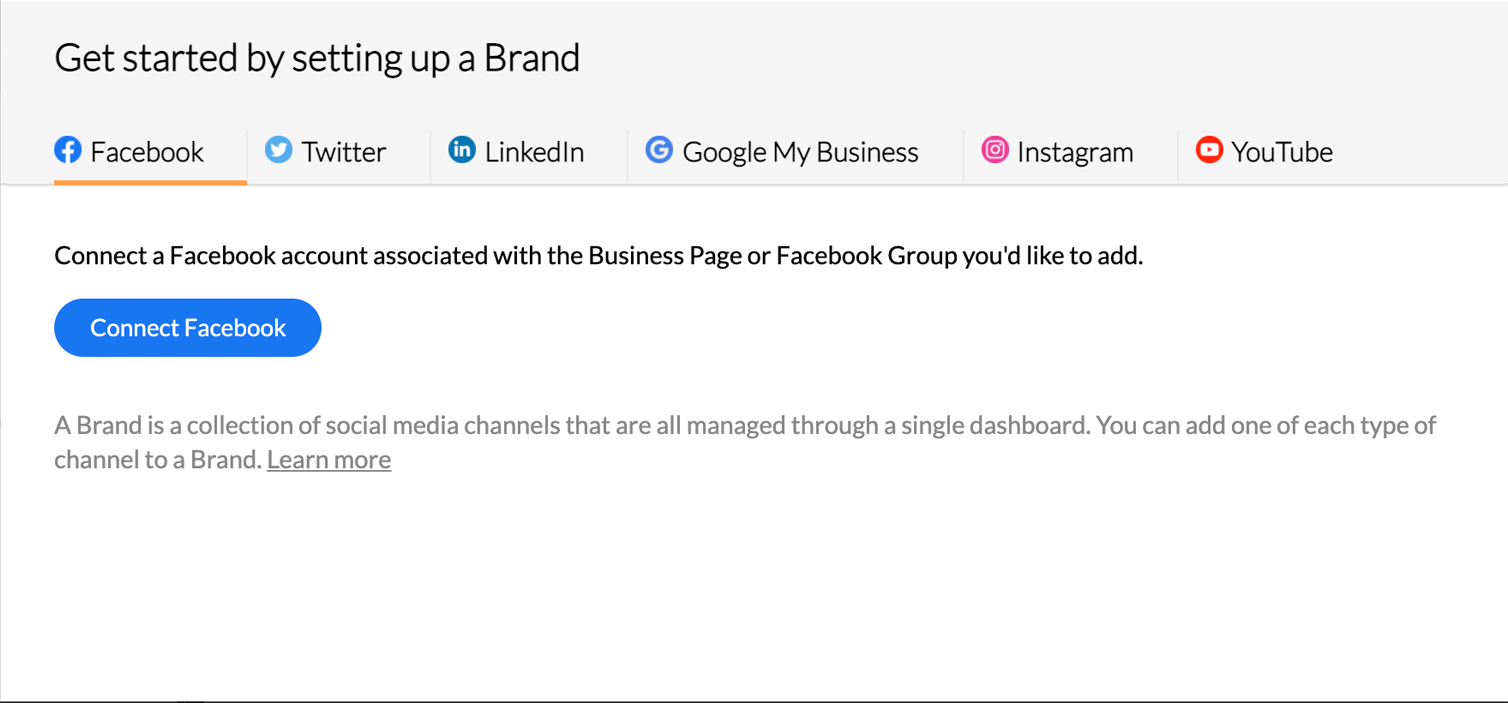Click the Twitter bird icon
Image resolution: width=1508 pixels, height=703 pixels.
(278, 151)
